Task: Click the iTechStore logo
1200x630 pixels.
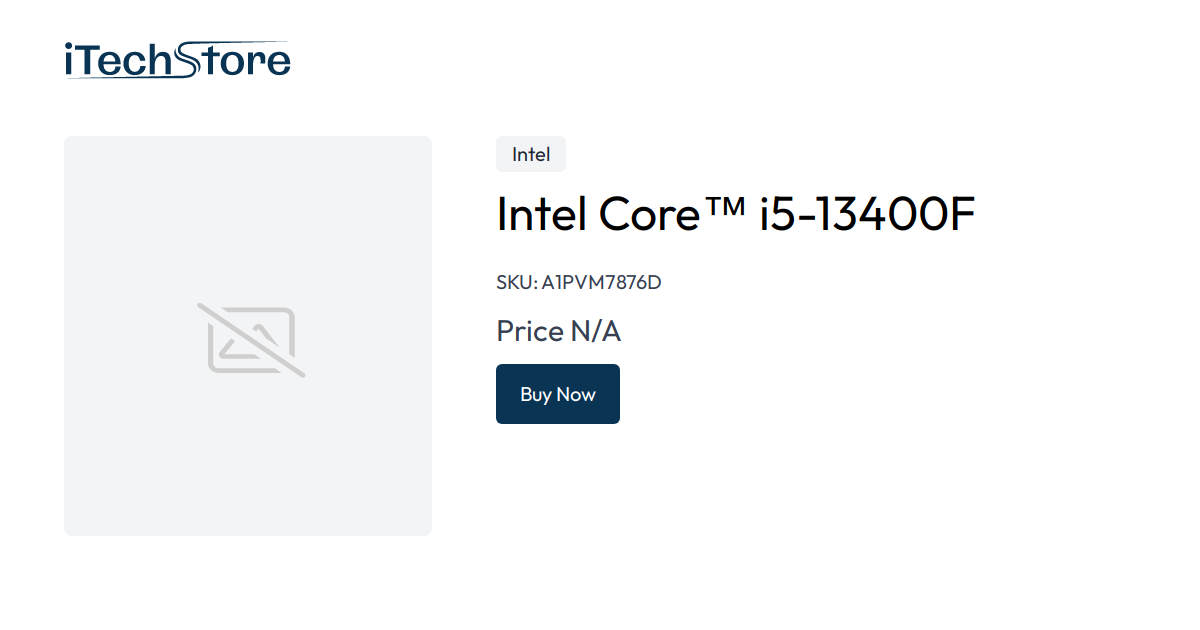Action: 176,58
